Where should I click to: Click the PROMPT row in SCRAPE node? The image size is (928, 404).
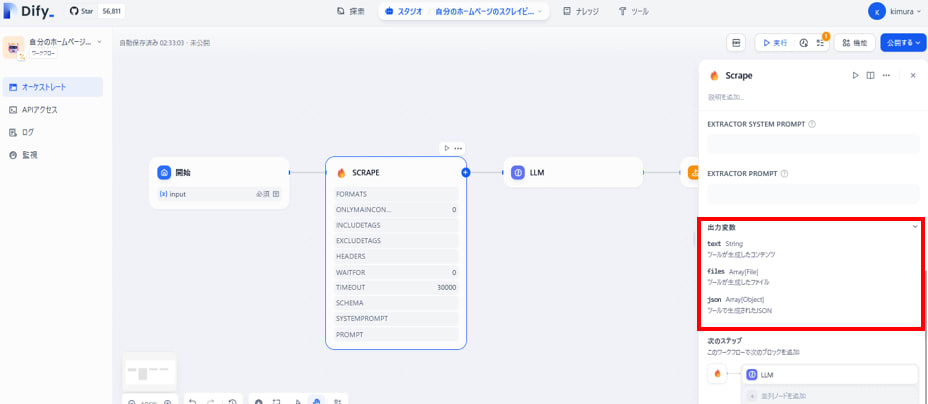(x=396, y=334)
